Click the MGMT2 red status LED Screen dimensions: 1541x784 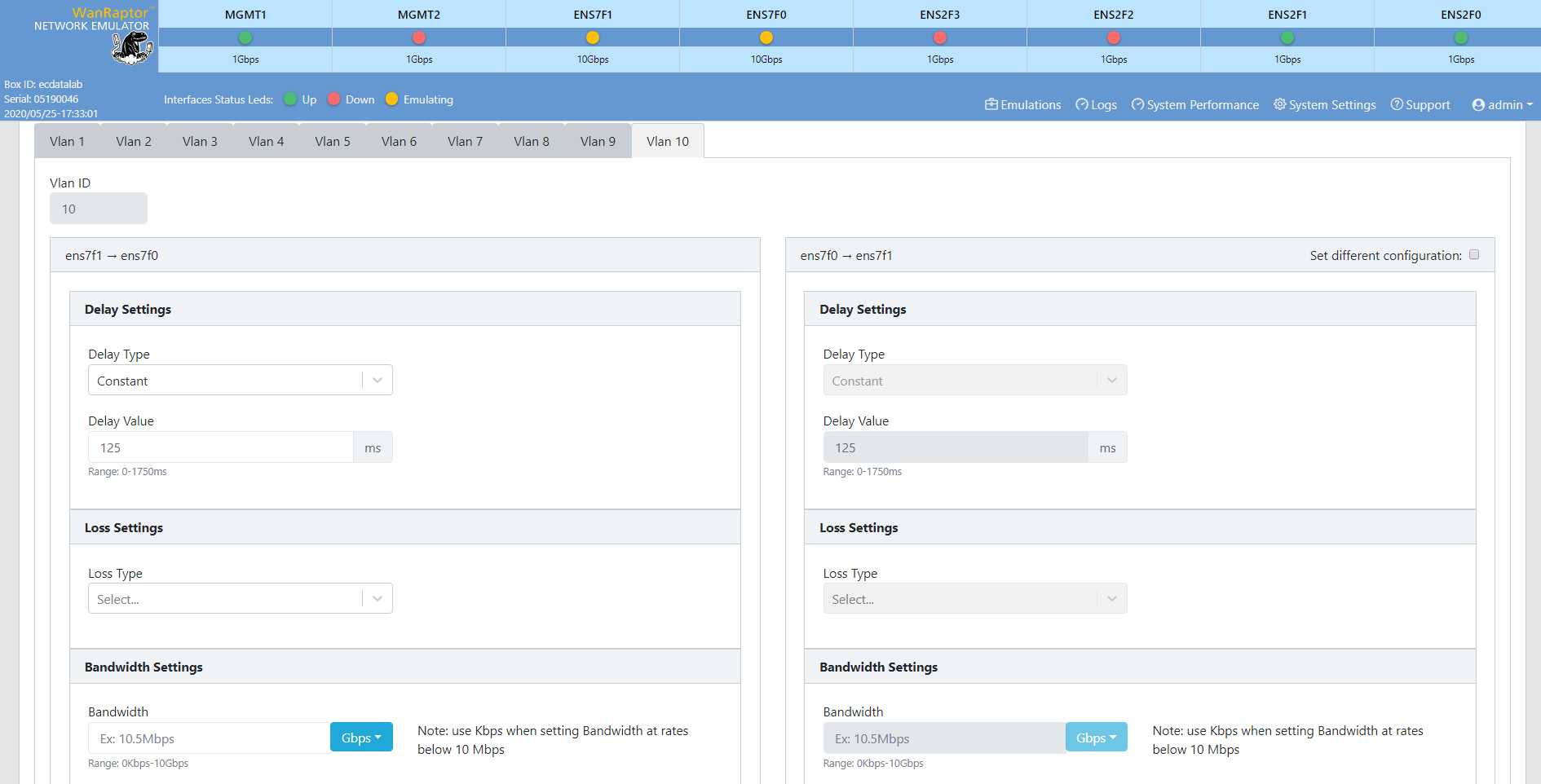pyautogui.click(x=419, y=37)
